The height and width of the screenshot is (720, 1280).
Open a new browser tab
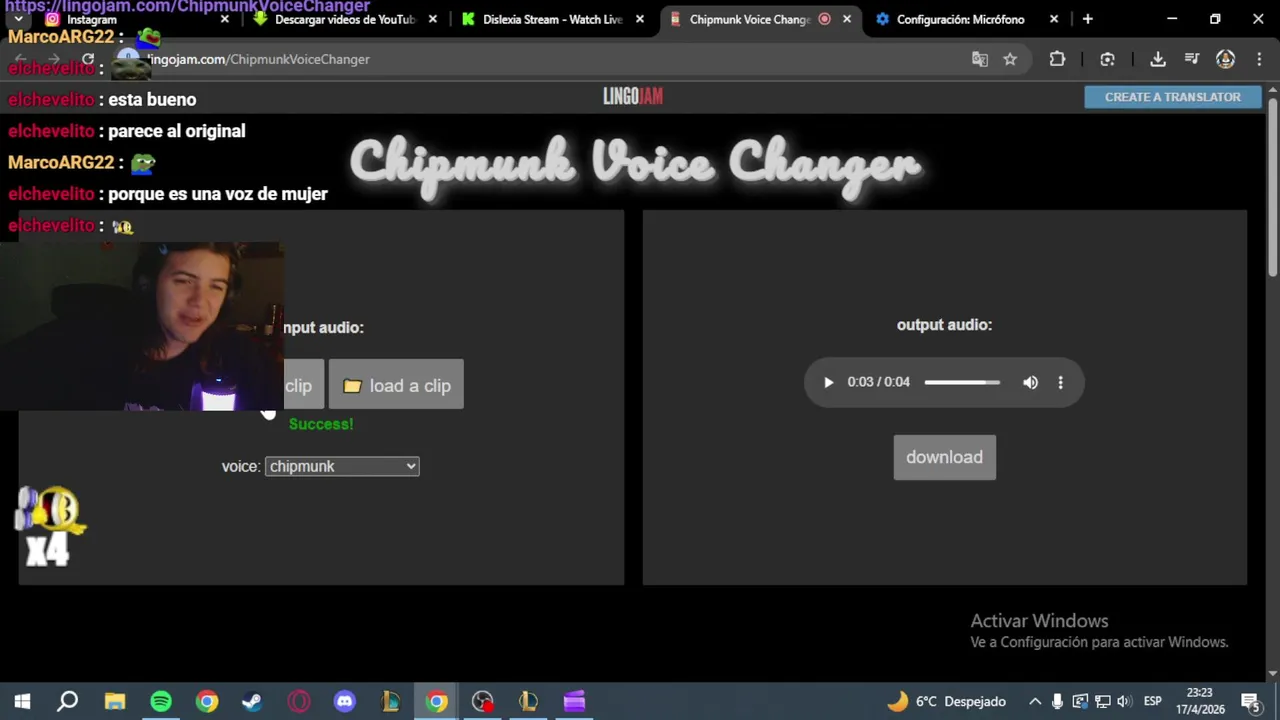[x=1088, y=19]
